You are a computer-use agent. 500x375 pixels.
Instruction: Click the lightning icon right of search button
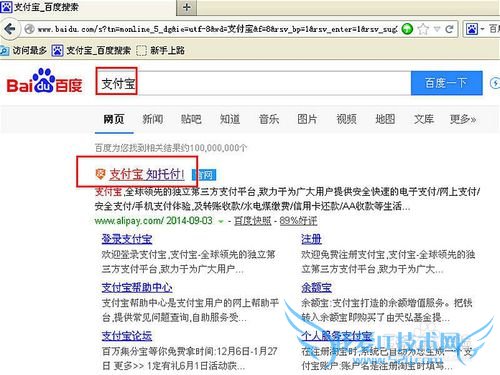click(x=495, y=83)
